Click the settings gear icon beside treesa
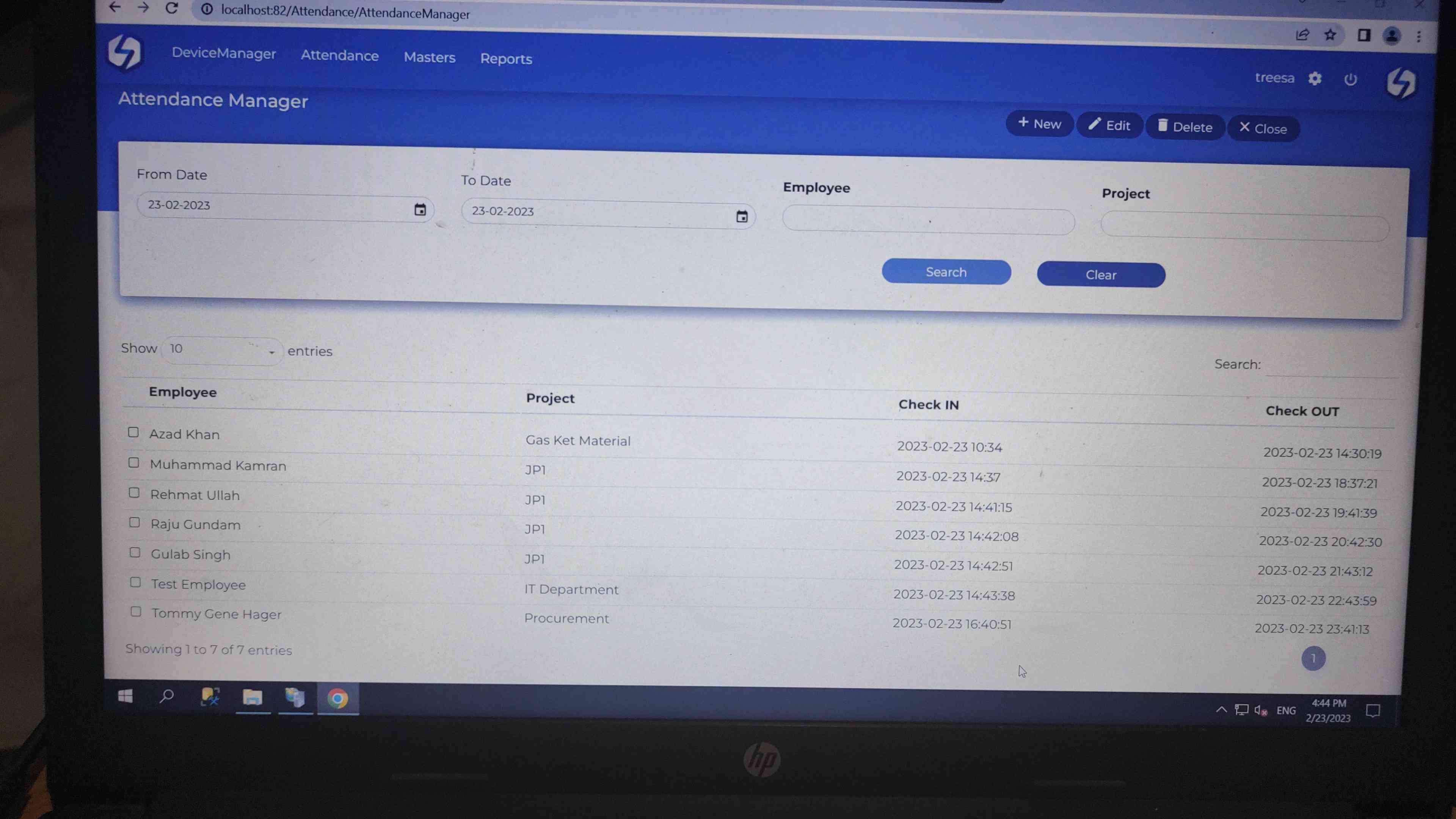1456x819 pixels. (1315, 78)
